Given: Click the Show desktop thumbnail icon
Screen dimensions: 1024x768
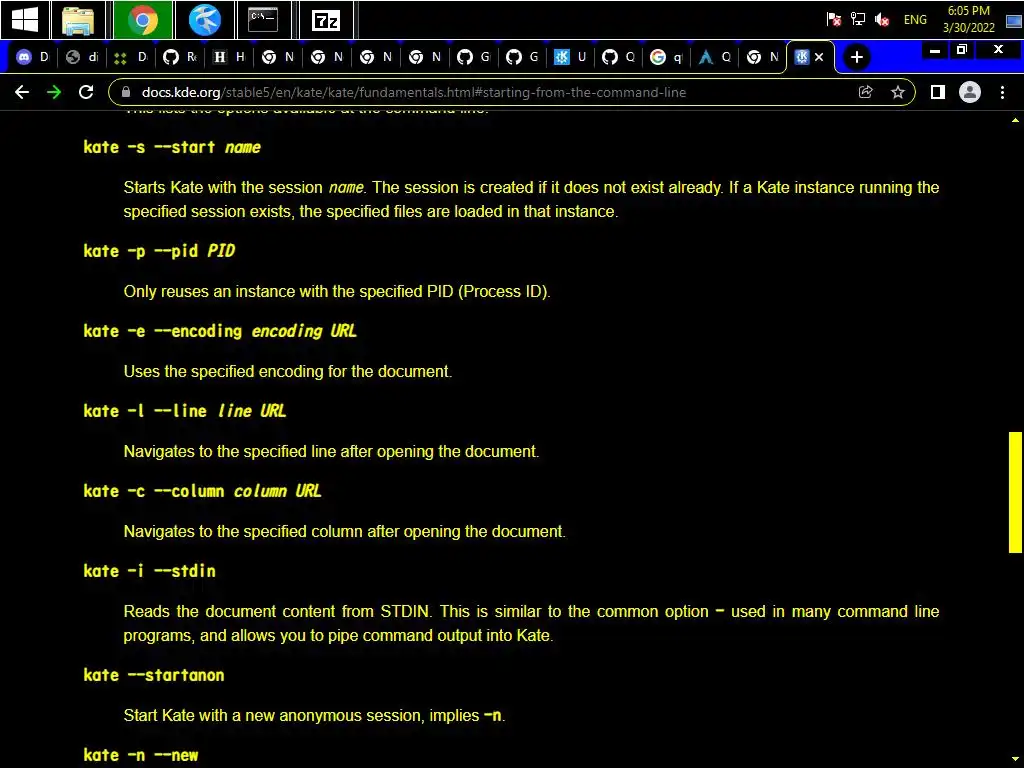Looking at the screenshot, I should tap(1014, 22).
